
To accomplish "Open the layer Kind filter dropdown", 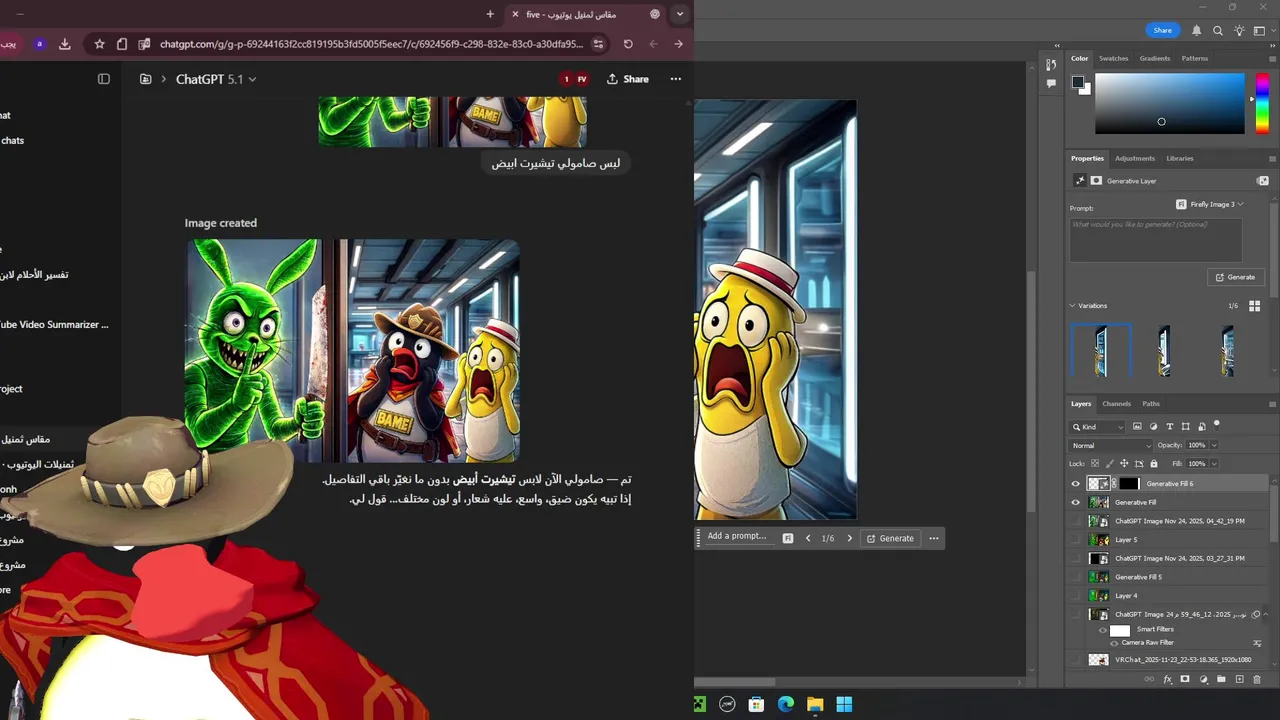I will [1098, 427].
